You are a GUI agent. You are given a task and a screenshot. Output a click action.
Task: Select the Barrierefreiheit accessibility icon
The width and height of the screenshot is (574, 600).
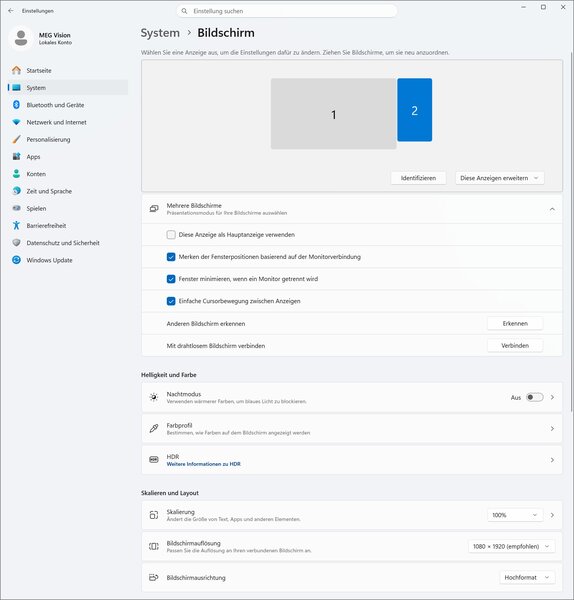[x=16, y=225]
